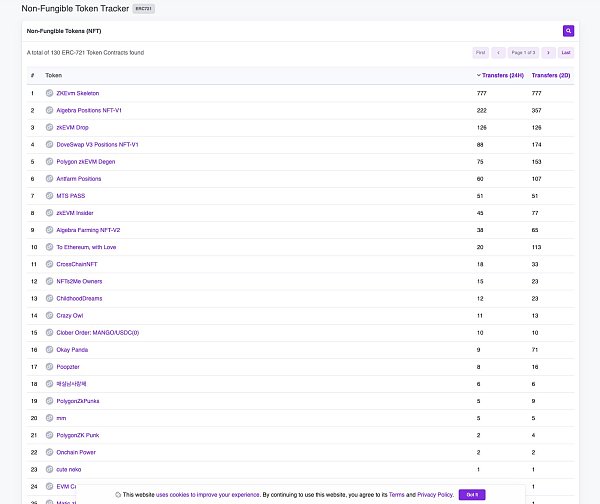Click the Onchain Power token icon
The height and width of the screenshot is (504, 600).
tap(49, 452)
